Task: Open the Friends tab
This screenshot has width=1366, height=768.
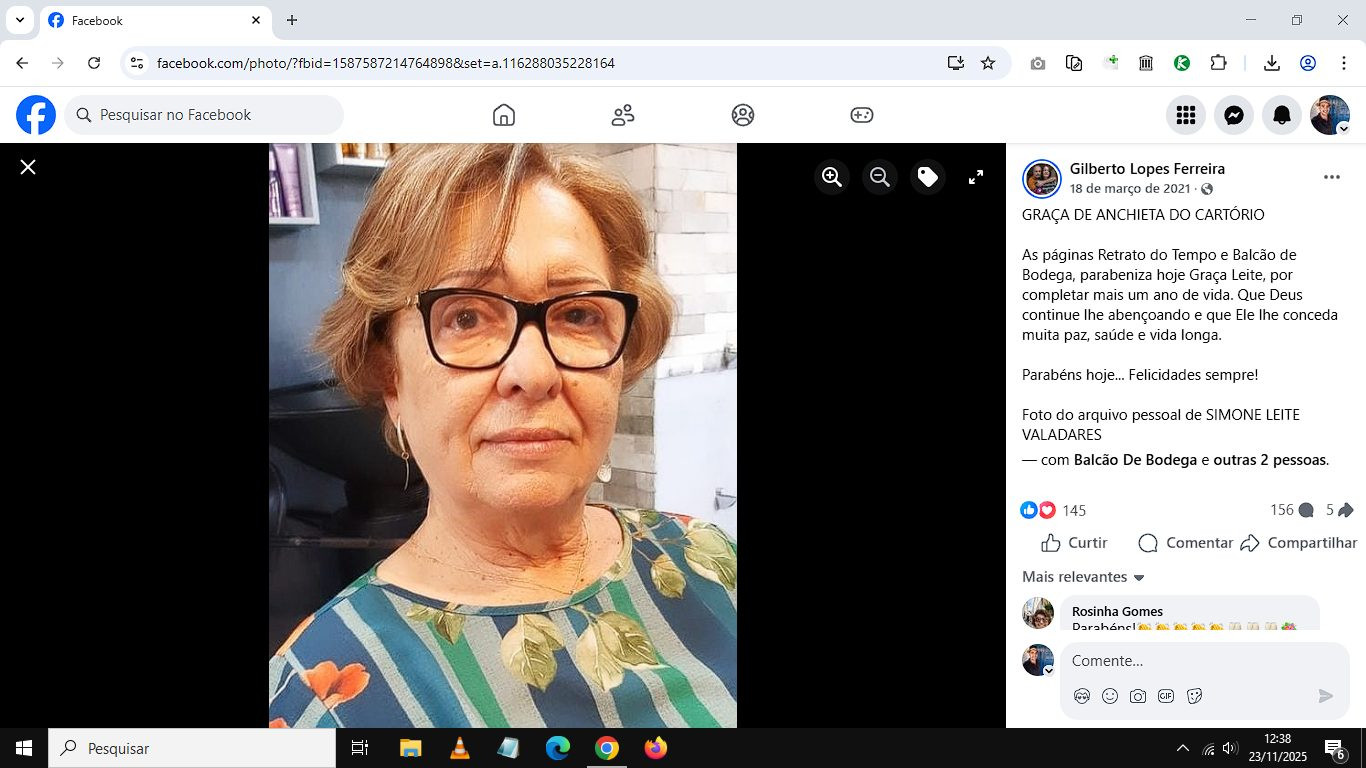Action: 623,115
